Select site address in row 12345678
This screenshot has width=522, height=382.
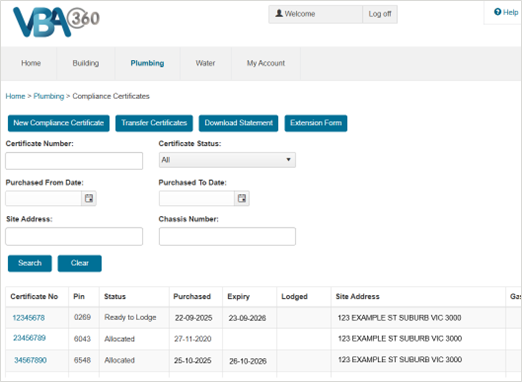(399, 318)
